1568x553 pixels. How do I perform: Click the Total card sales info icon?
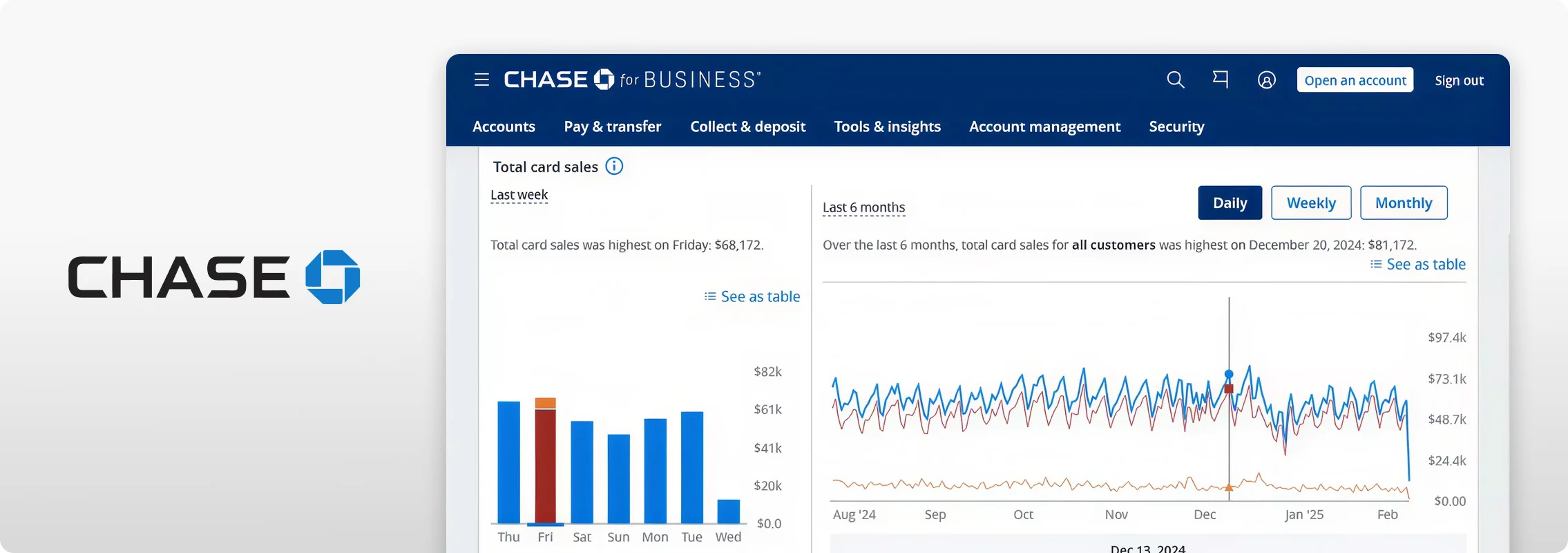tap(614, 166)
